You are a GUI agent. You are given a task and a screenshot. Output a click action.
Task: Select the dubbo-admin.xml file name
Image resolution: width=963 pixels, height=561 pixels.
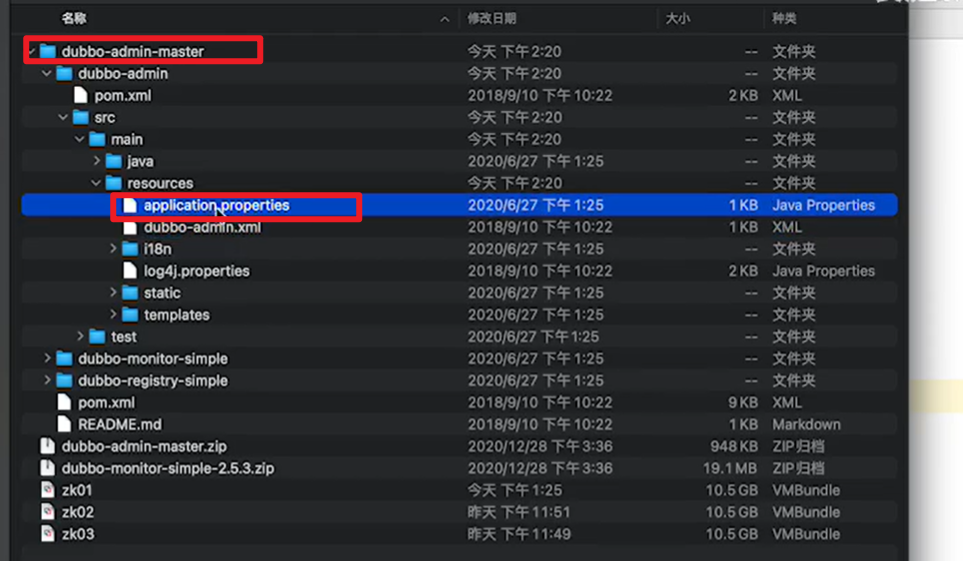203,227
